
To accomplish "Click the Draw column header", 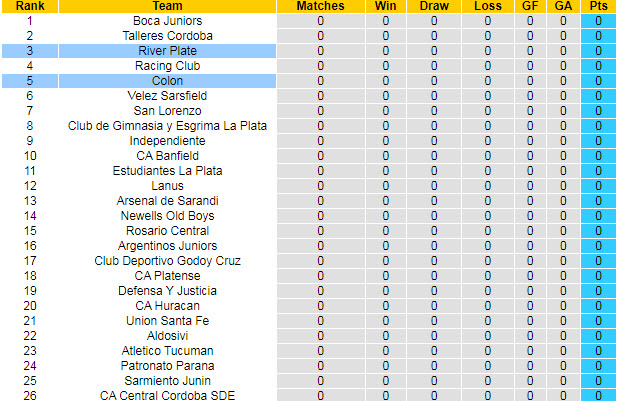I will 434,6.
